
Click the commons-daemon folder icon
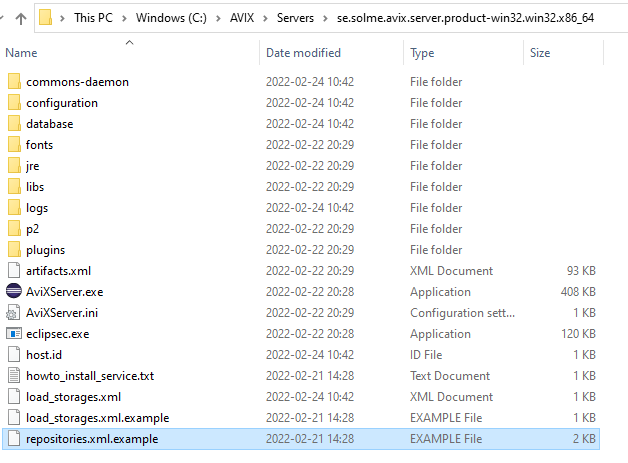[13, 82]
